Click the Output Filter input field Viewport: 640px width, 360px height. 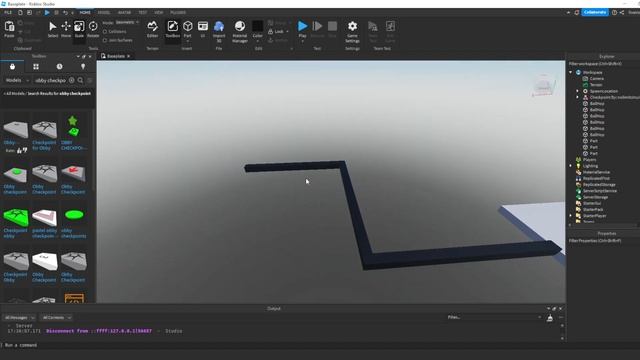tap(494, 318)
